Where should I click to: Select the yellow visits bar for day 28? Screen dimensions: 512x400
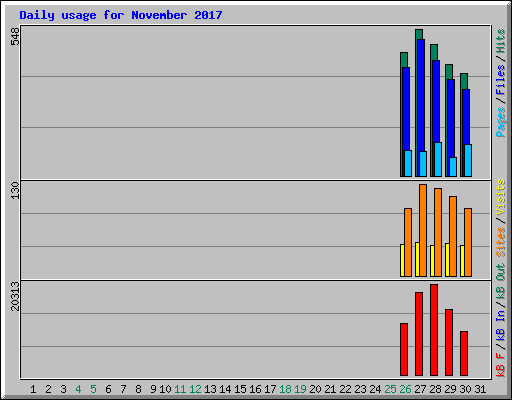click(432, 261)
